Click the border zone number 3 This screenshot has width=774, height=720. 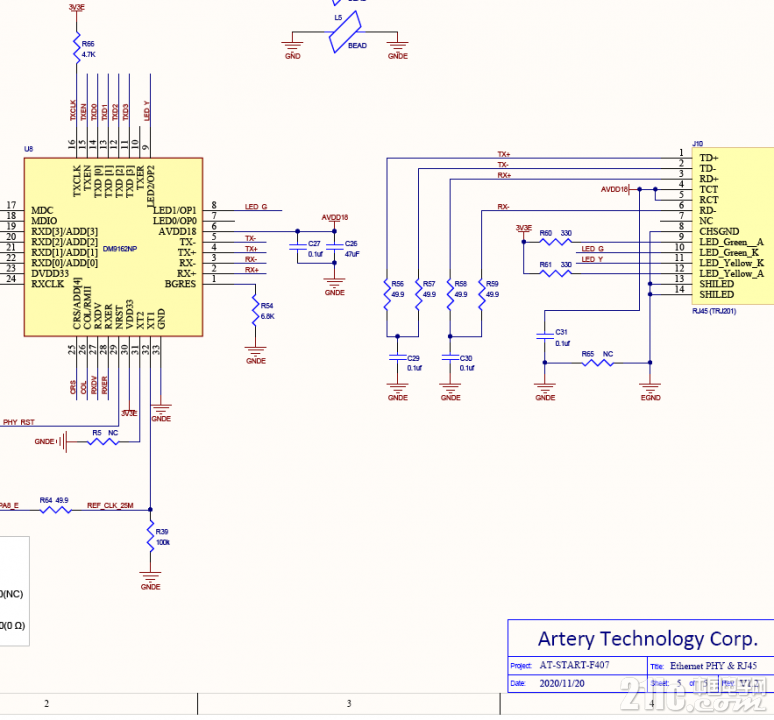(348, 703)
